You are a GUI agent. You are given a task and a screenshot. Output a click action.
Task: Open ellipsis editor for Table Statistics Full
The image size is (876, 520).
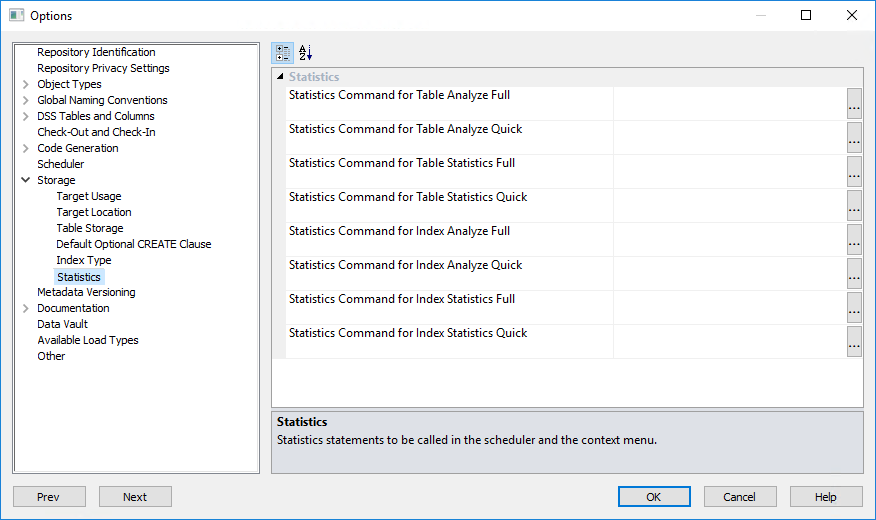(x=854, y=171)
